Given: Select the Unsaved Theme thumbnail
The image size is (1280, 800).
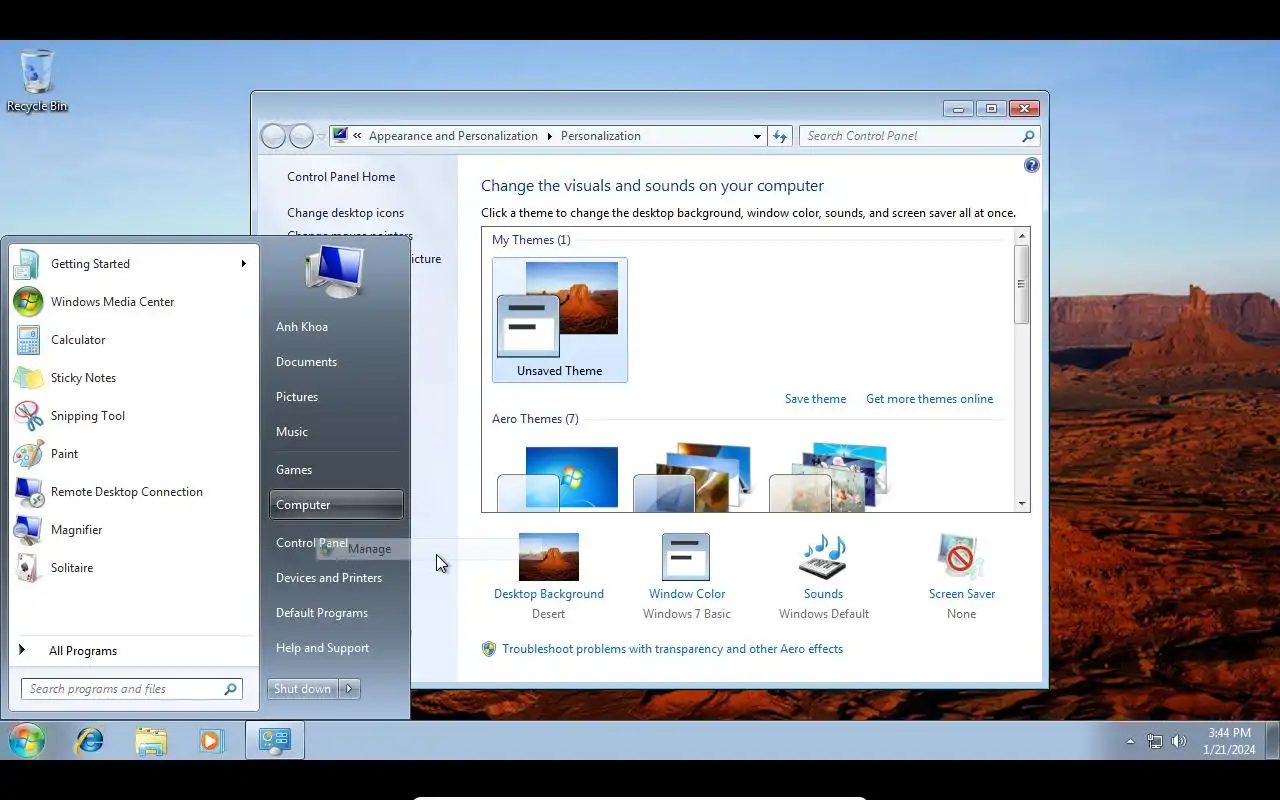Looking at the screenshot, I should click(x=560, y=320).
